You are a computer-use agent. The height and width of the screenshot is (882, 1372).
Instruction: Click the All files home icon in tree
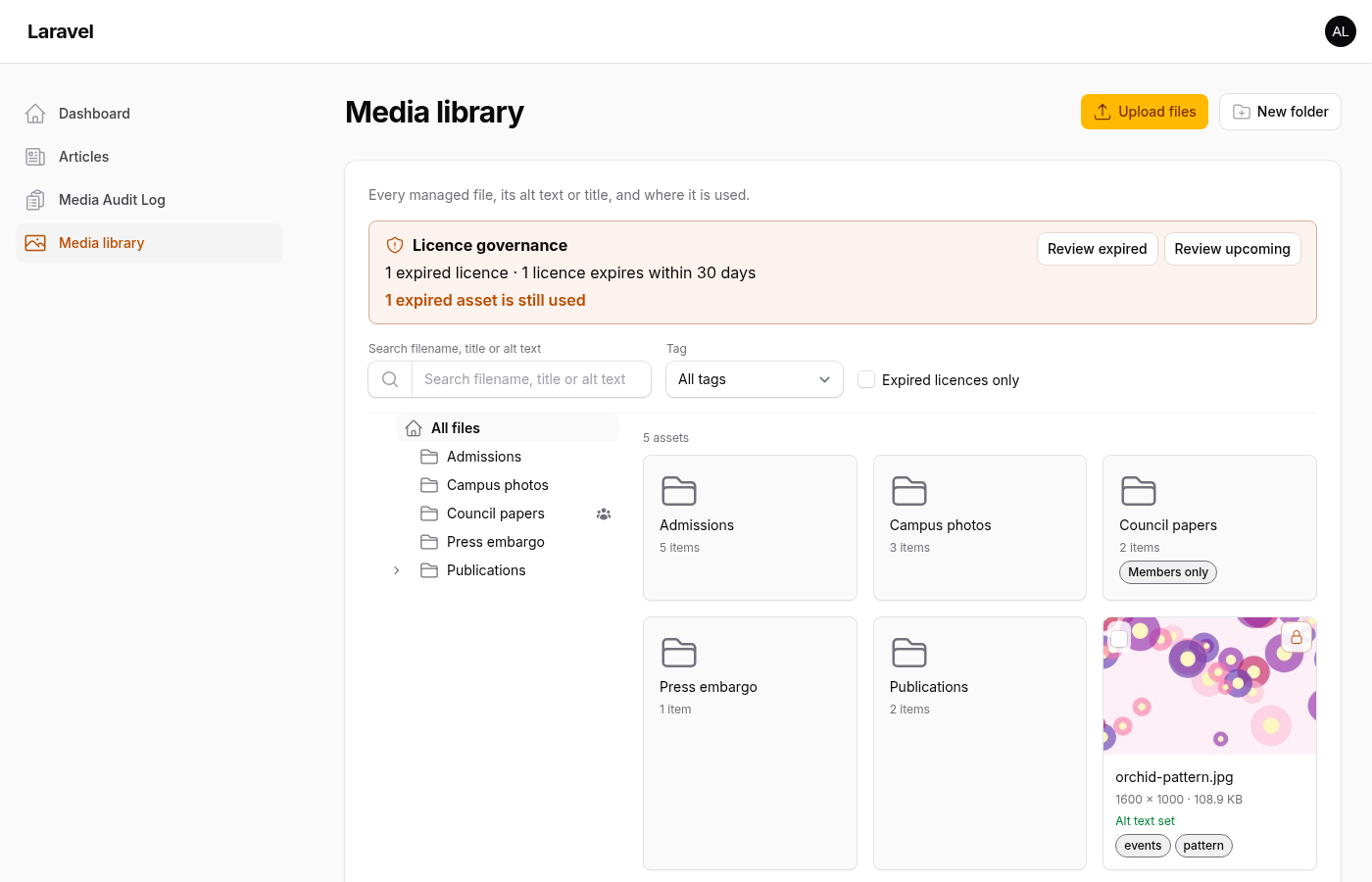pyautogui.click(x=414, y=428)
